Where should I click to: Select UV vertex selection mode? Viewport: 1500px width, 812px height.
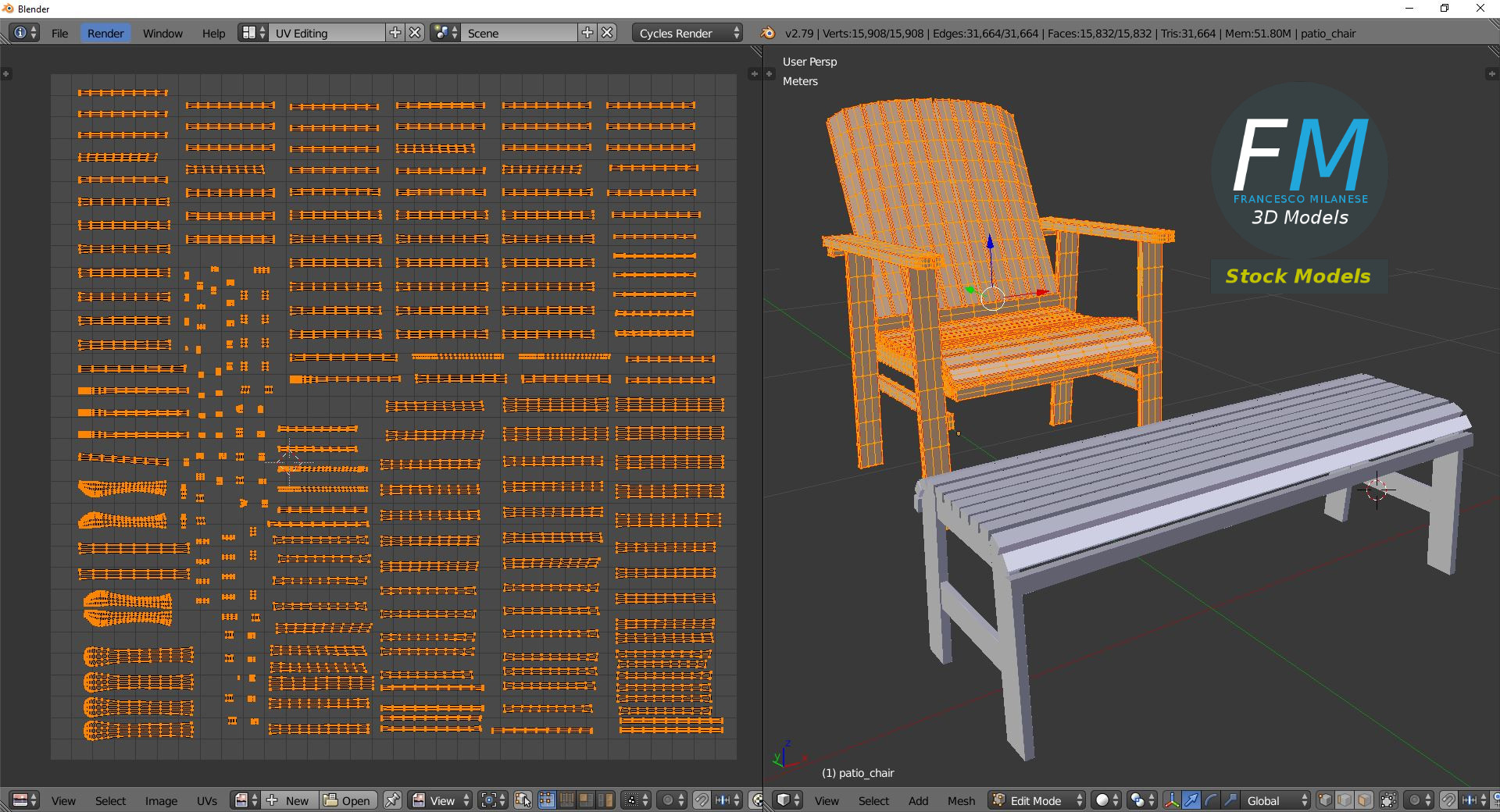click(547, 800)
